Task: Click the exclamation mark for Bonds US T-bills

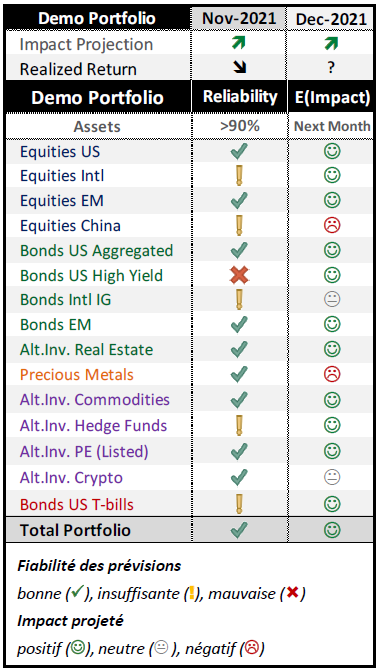Action: pyautogui.click(x=239, y=504)
